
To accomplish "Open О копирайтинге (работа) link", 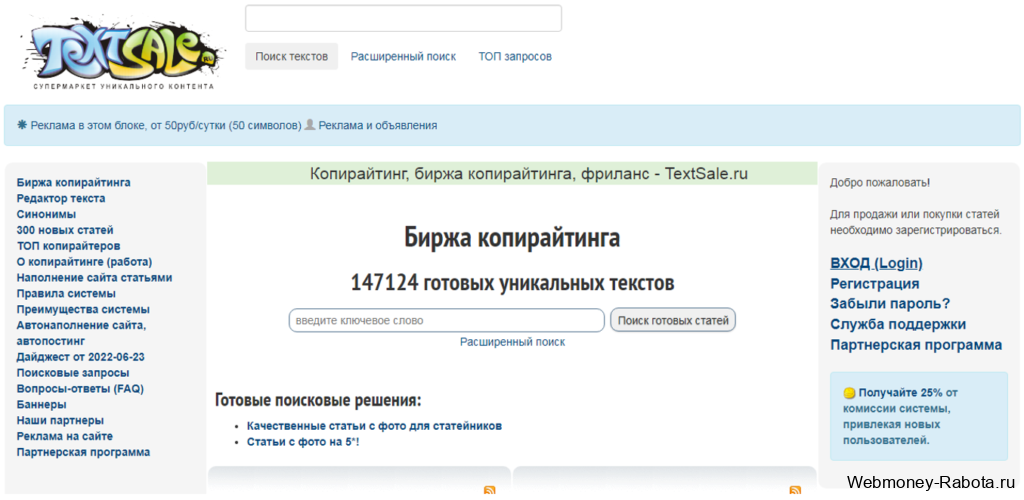I will point(85,262).
